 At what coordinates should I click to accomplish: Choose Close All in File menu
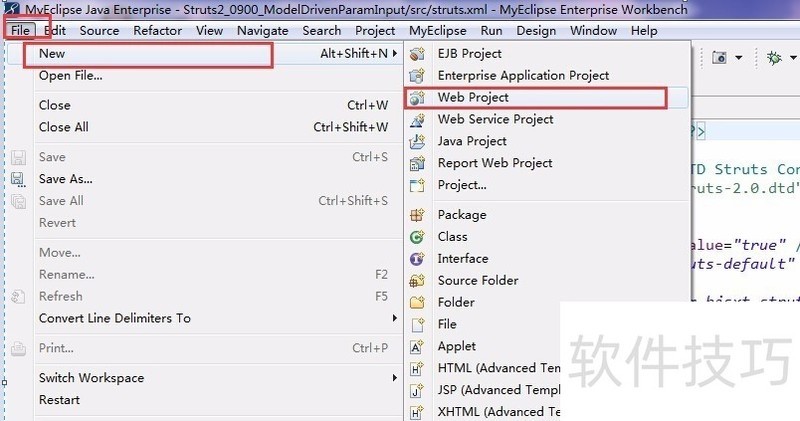[63, 127]
